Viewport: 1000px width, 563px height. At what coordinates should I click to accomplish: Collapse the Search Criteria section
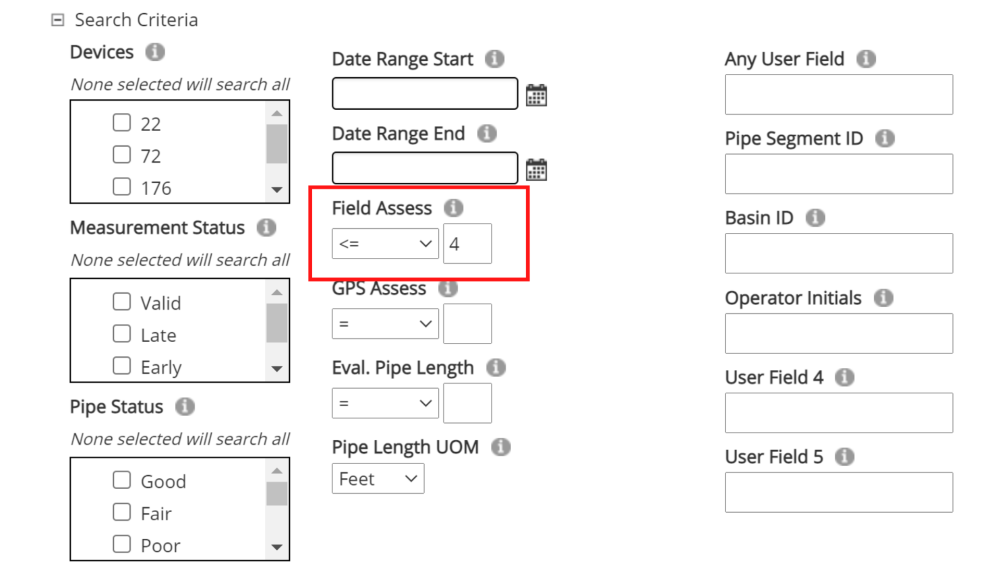58,20
